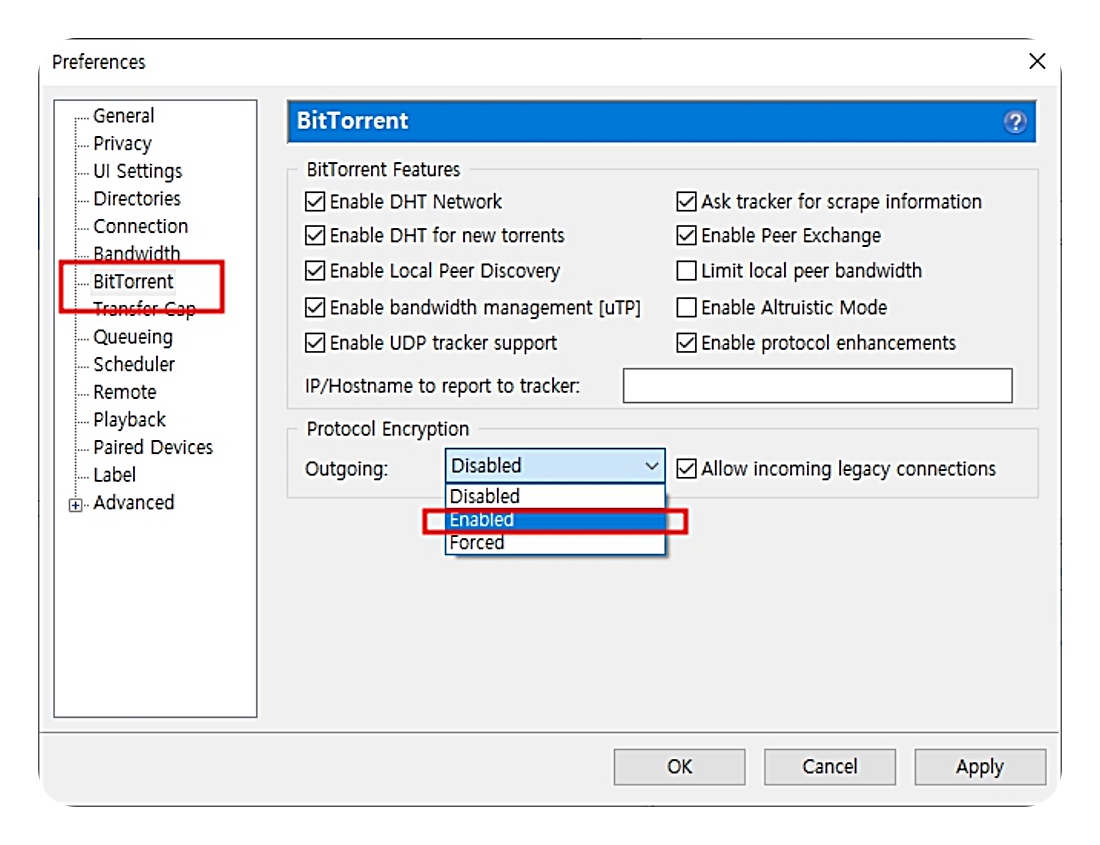Open Queueing preferences category
1100x845 pixels.
(133, 337)
